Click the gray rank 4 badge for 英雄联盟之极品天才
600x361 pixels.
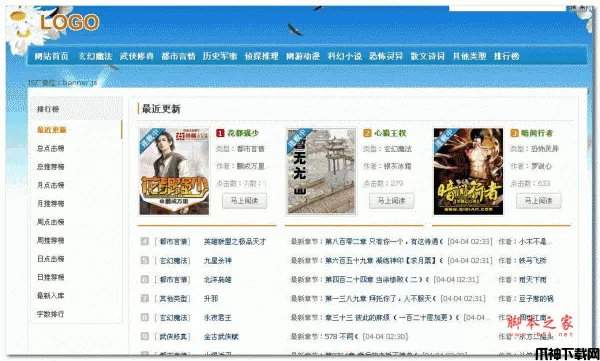click(145, 242)
